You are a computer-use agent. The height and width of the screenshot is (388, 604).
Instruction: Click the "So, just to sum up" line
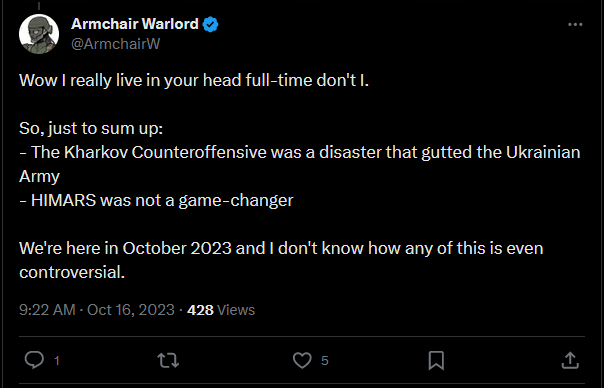[91, 128]
